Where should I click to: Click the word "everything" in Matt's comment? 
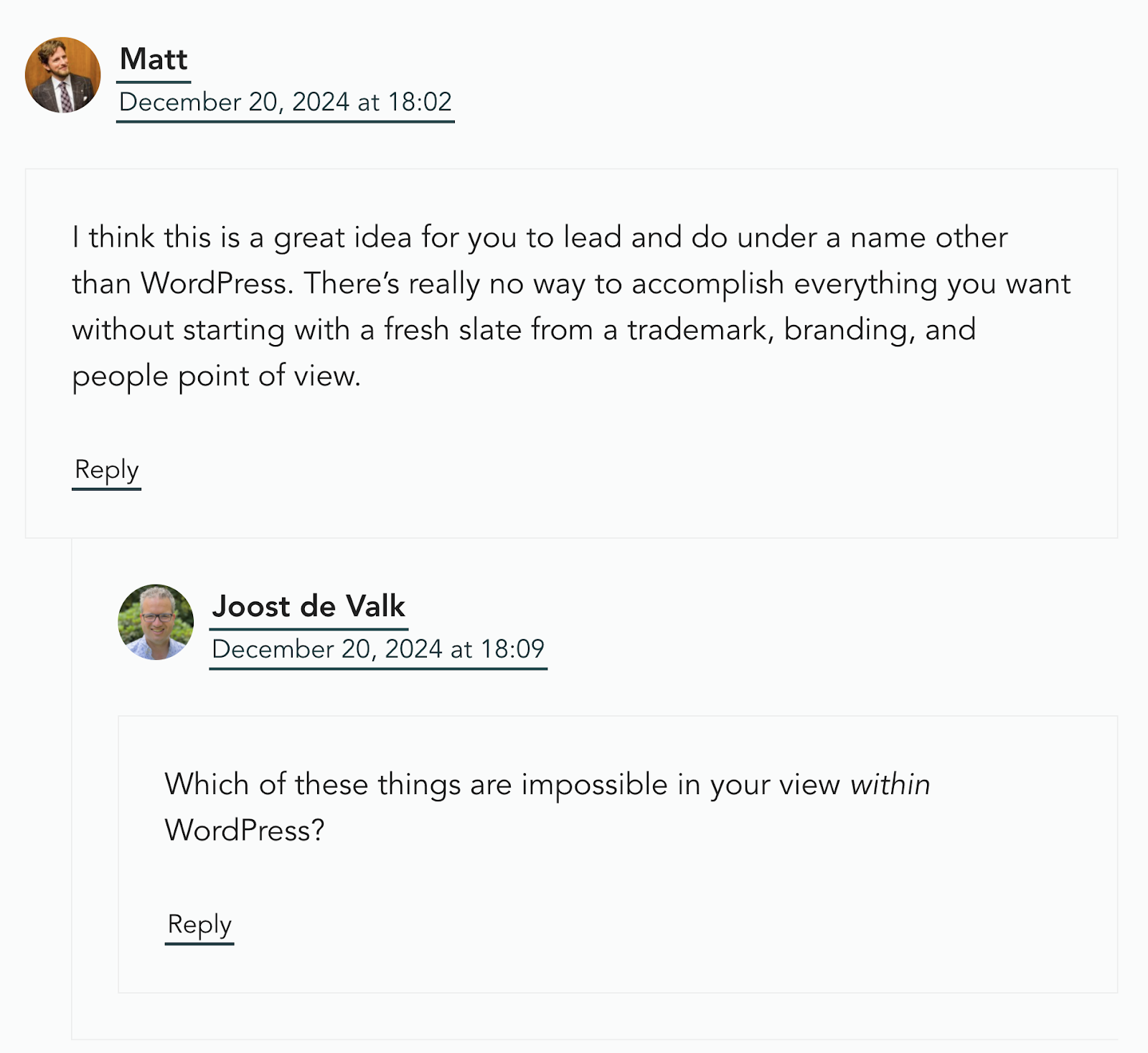[866, 284]
